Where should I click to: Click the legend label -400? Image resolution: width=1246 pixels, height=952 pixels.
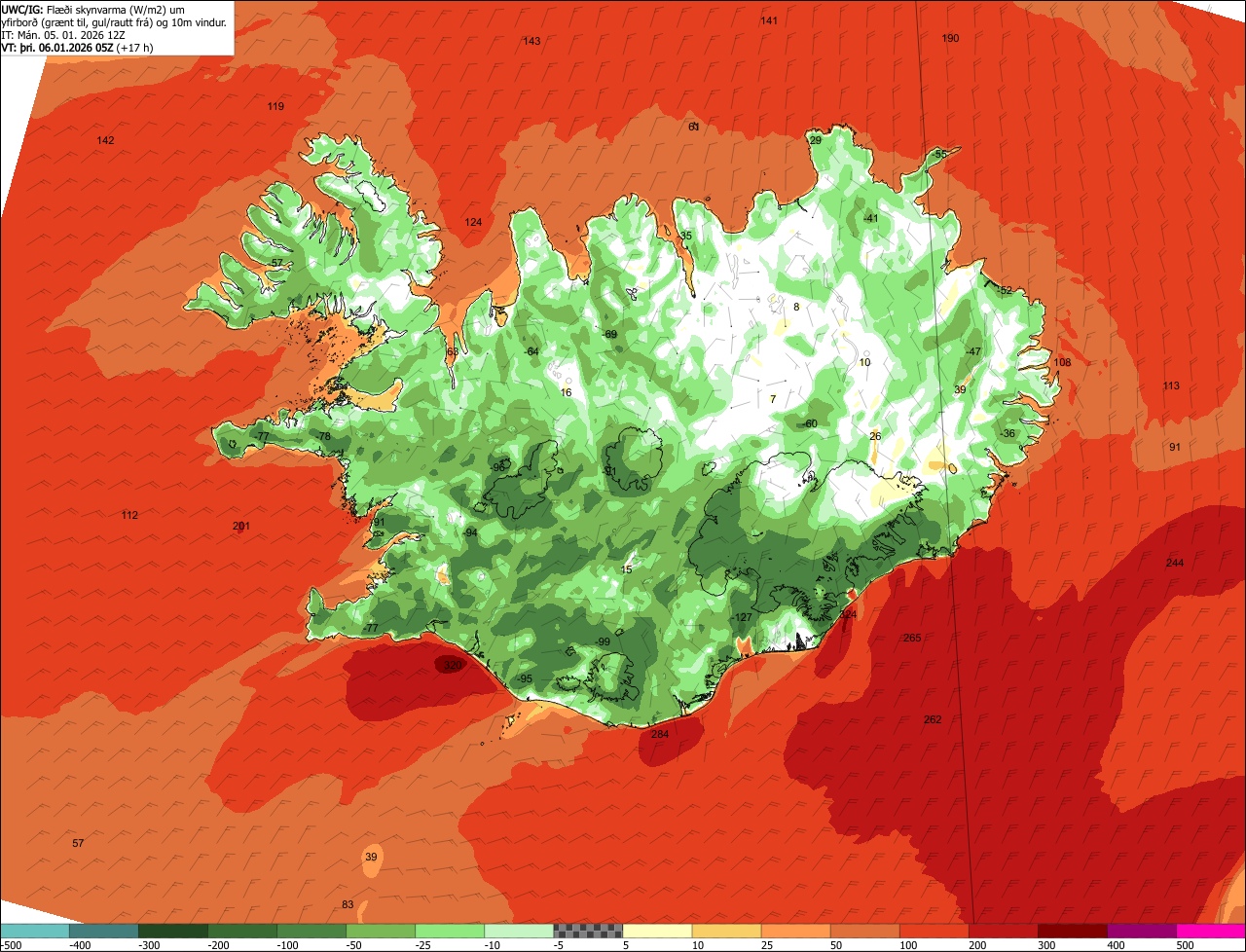click(80, 945)
